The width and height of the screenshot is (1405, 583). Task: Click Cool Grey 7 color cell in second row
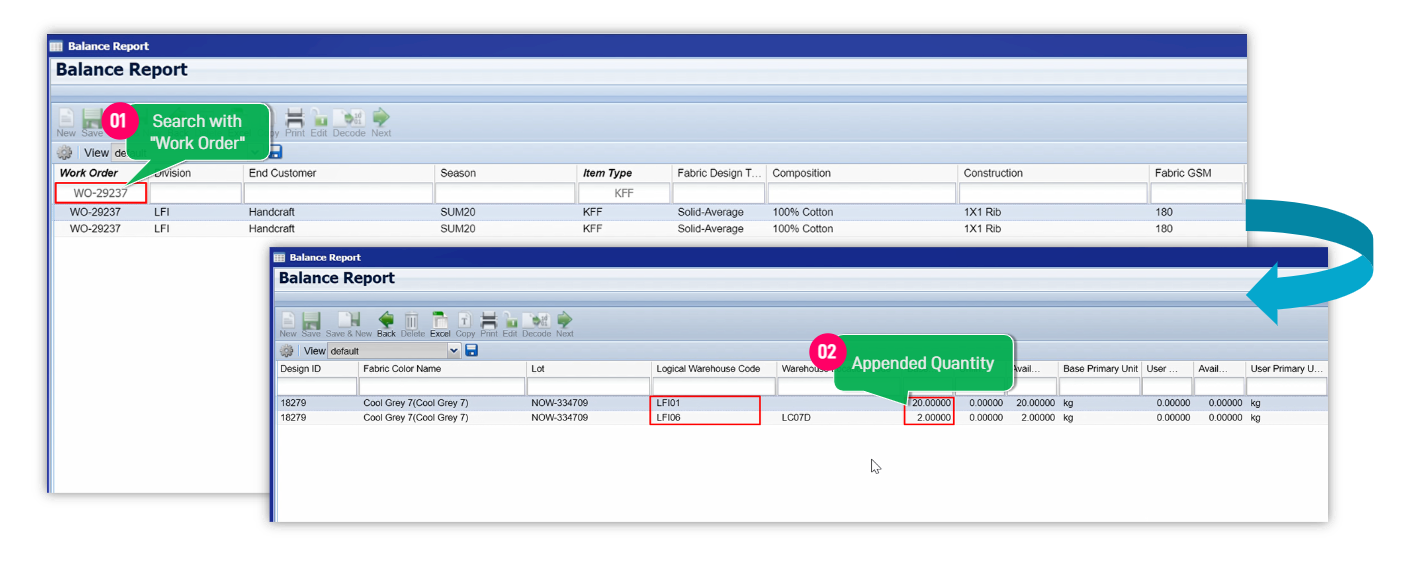(415, 418)
